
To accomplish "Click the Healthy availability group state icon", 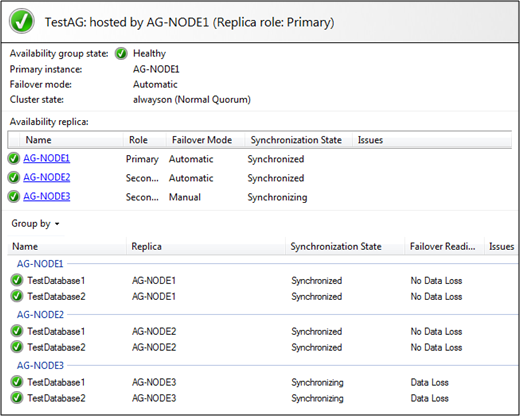I will [x=121, y=53].
